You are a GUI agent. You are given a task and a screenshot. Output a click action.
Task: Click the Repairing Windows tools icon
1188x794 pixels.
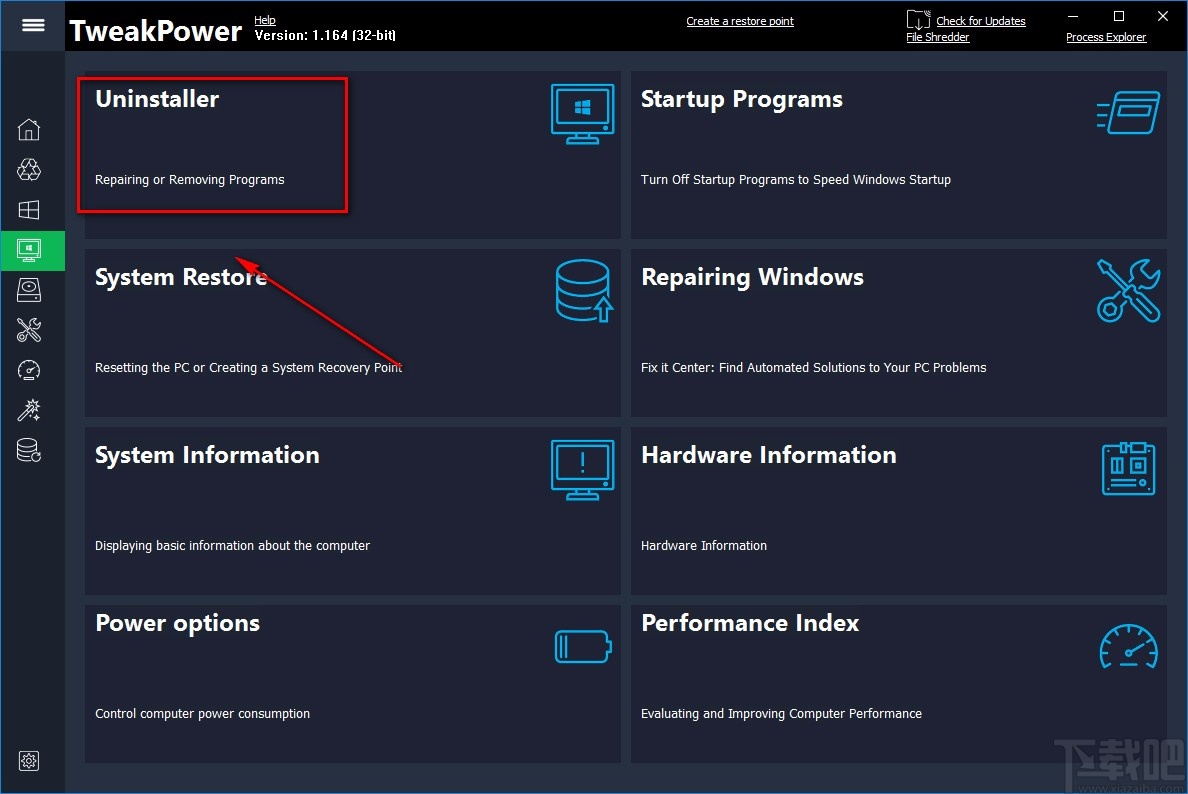pos(1128,291)
